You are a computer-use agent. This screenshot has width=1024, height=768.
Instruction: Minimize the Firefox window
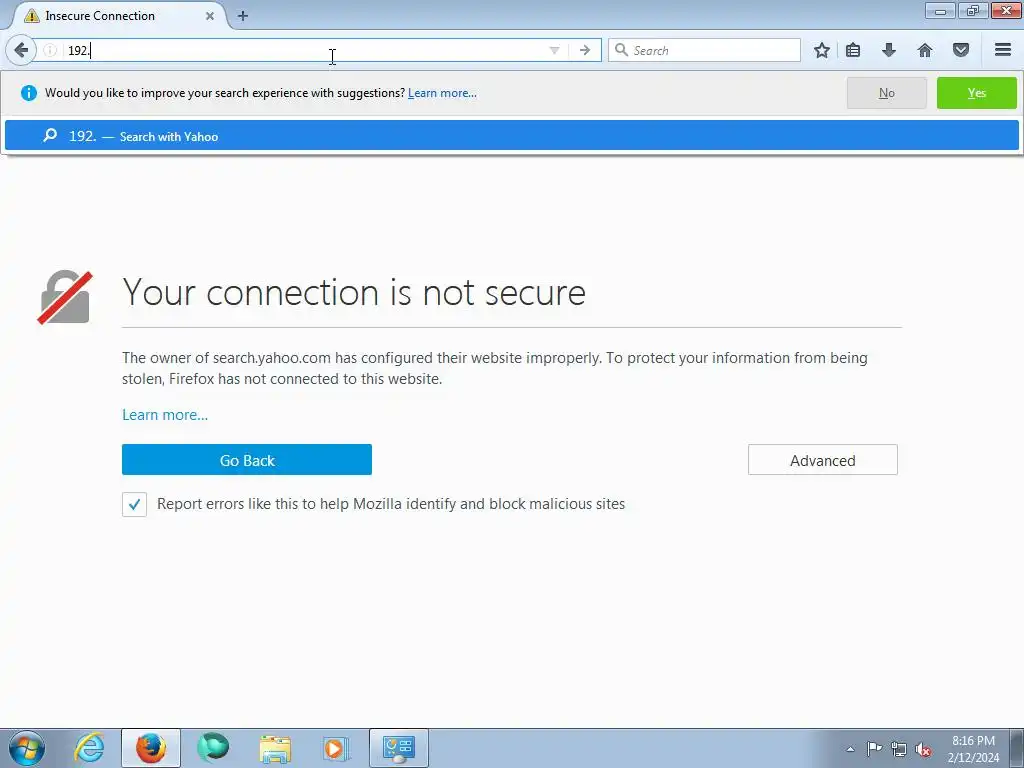[940, 10]
